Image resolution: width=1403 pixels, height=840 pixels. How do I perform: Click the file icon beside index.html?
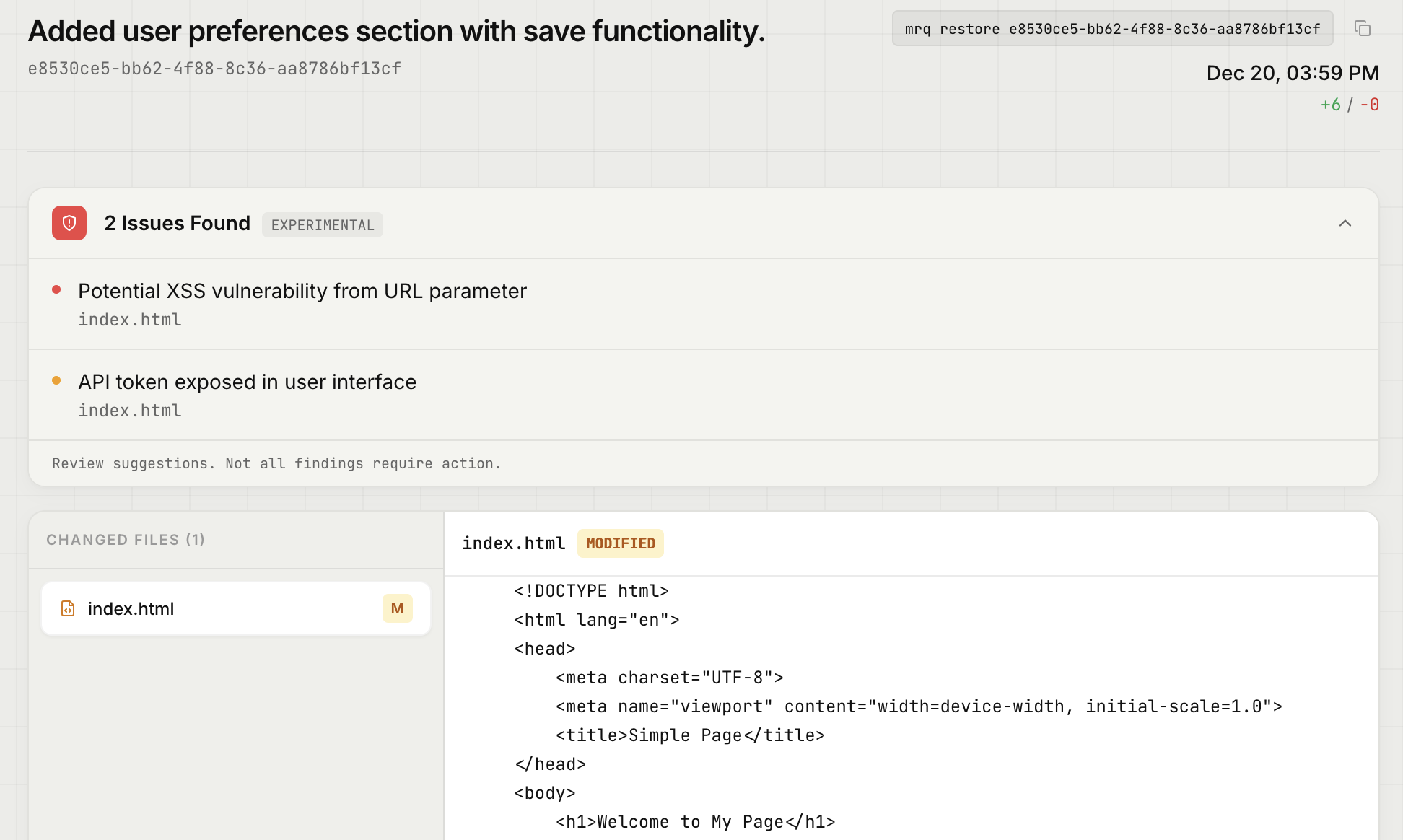pos(67,608)
